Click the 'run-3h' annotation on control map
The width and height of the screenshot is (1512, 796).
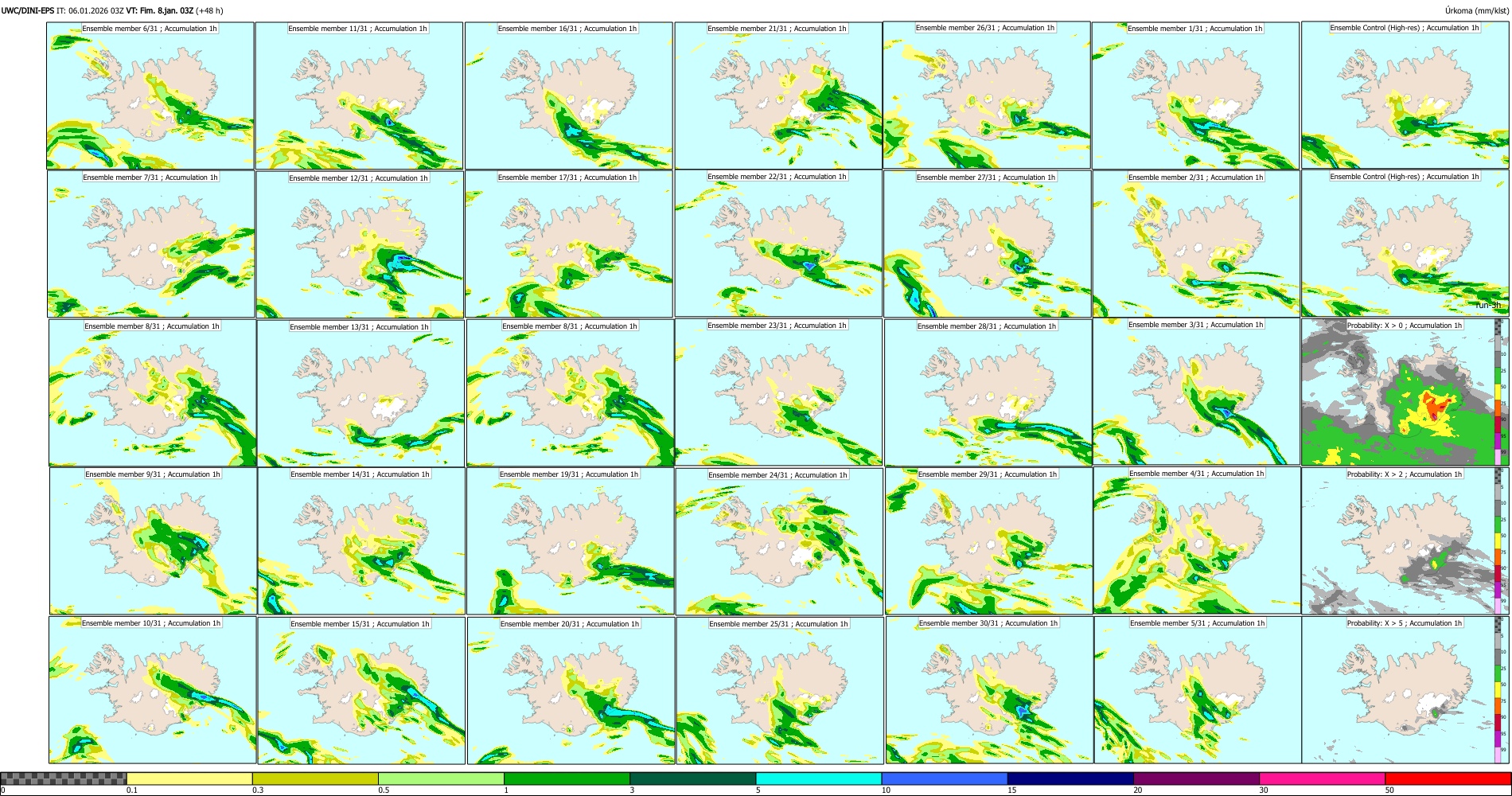point(1487,305)
